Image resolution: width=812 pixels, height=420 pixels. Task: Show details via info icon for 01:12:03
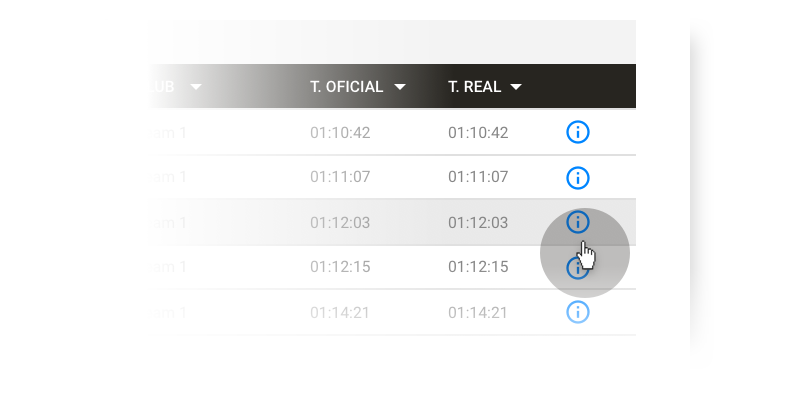(577, 222)
